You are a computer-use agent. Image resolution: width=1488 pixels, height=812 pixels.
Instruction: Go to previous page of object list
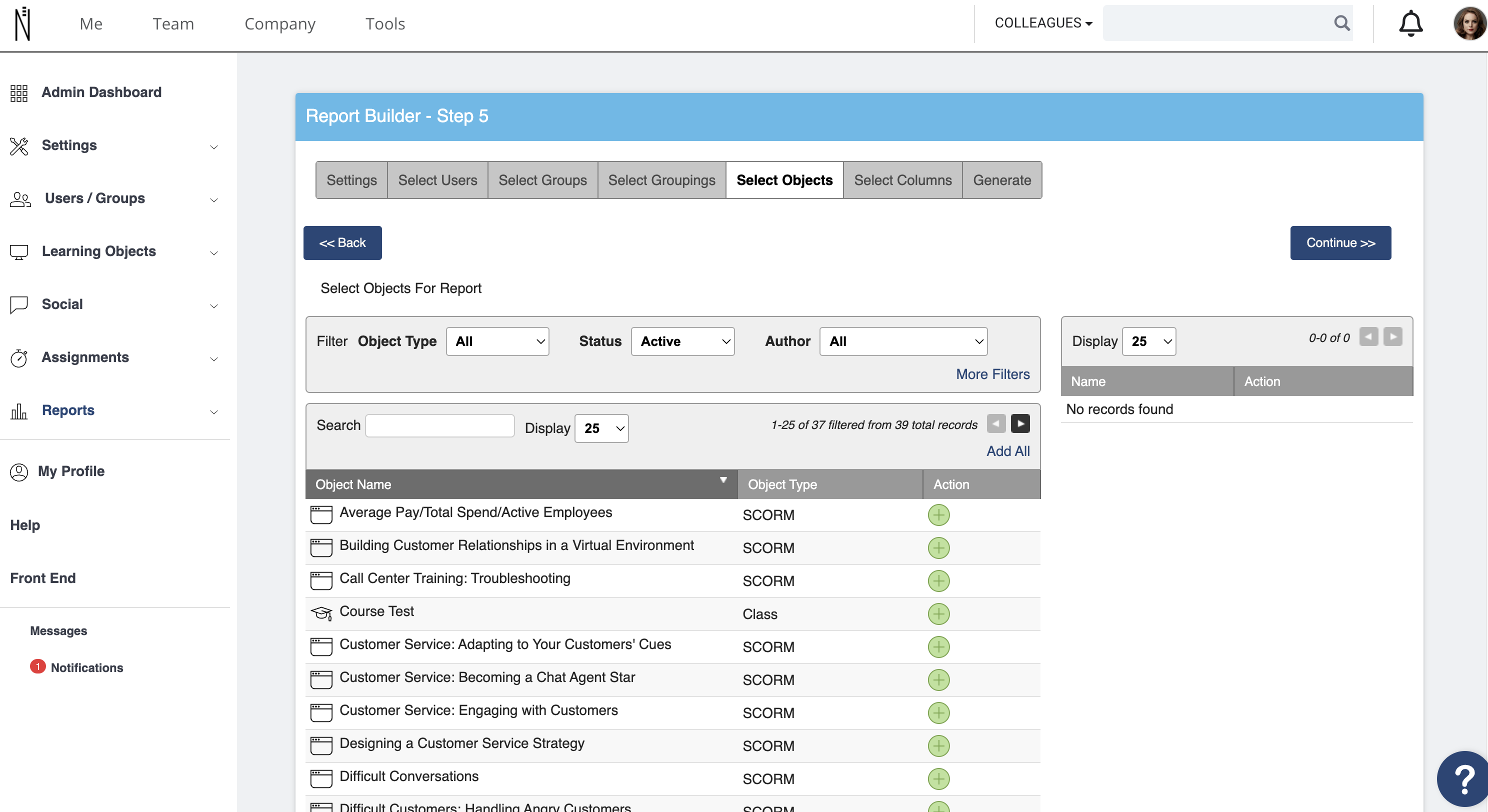click(x=996, y=423)
